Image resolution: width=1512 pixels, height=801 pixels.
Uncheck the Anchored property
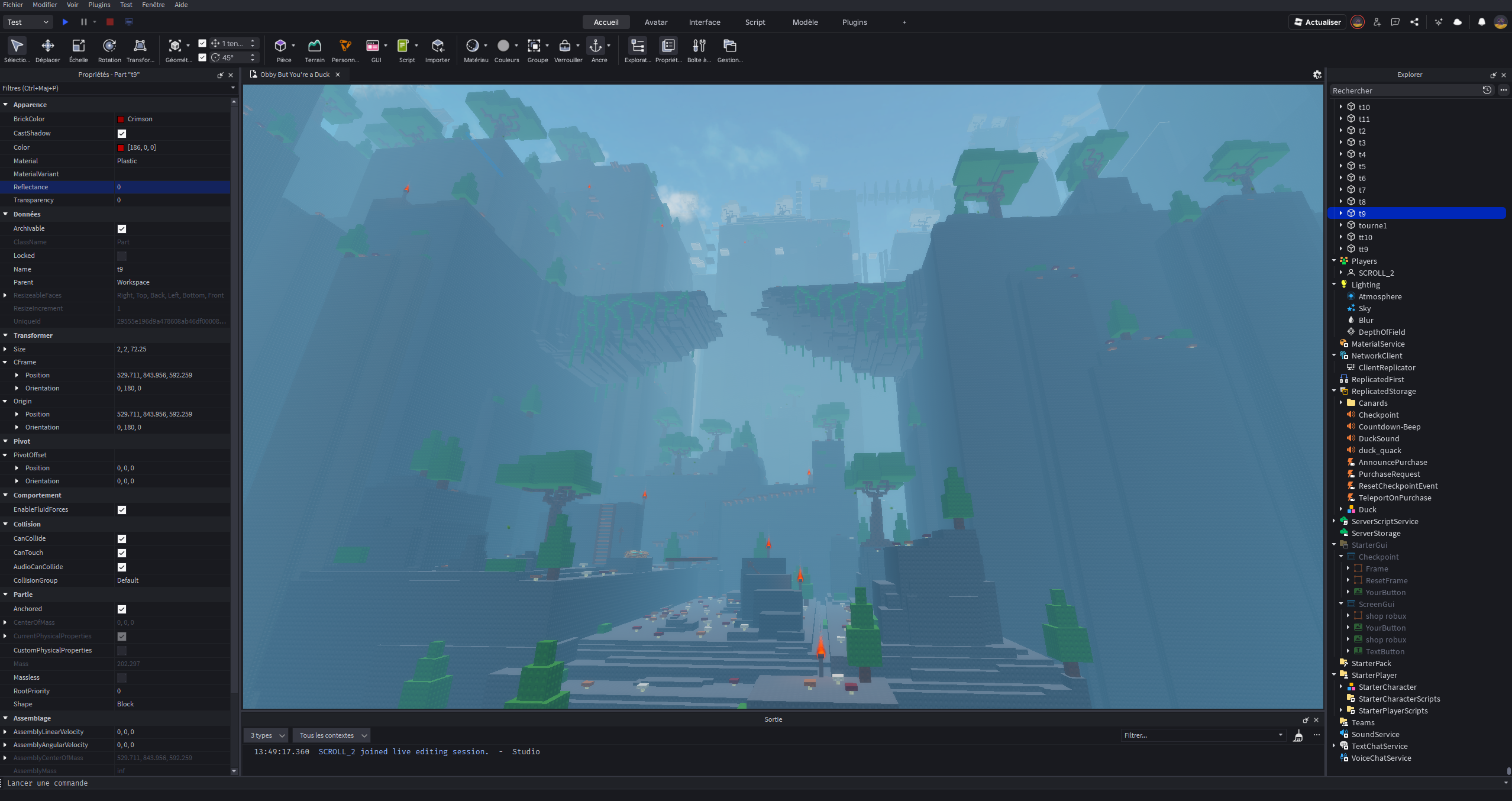[122, 609]
